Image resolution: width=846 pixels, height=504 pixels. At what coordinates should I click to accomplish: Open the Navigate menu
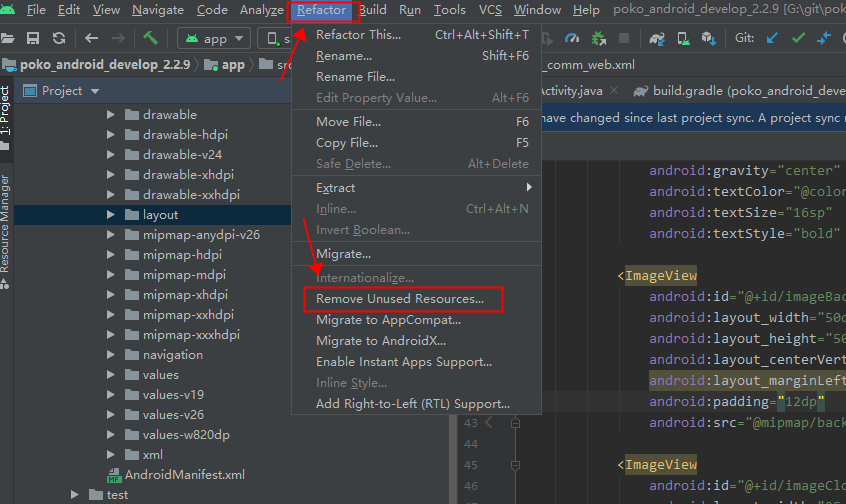point(158,10)
